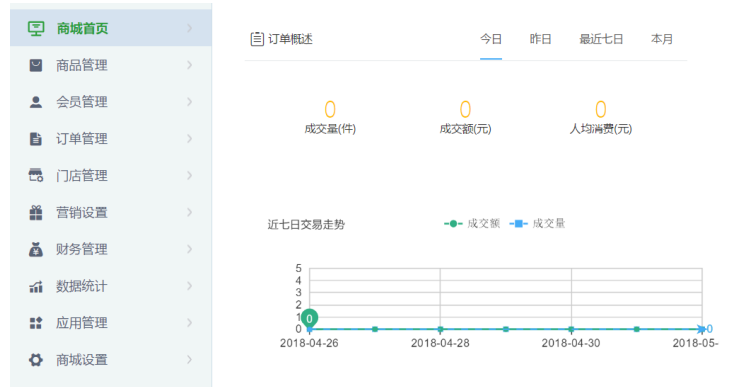Click the 人均消费(元) value 0
Viewport: 730px width, 387px height.
(601, 109)
